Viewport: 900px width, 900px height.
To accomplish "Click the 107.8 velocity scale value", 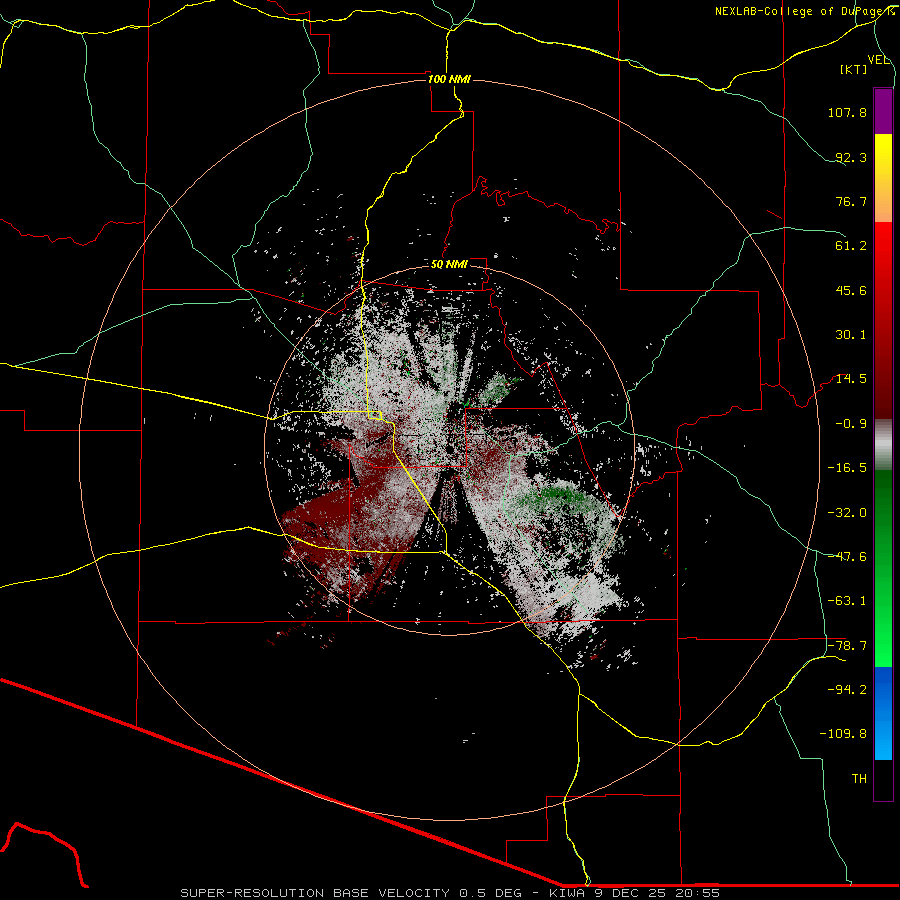I will pos(847,112).
